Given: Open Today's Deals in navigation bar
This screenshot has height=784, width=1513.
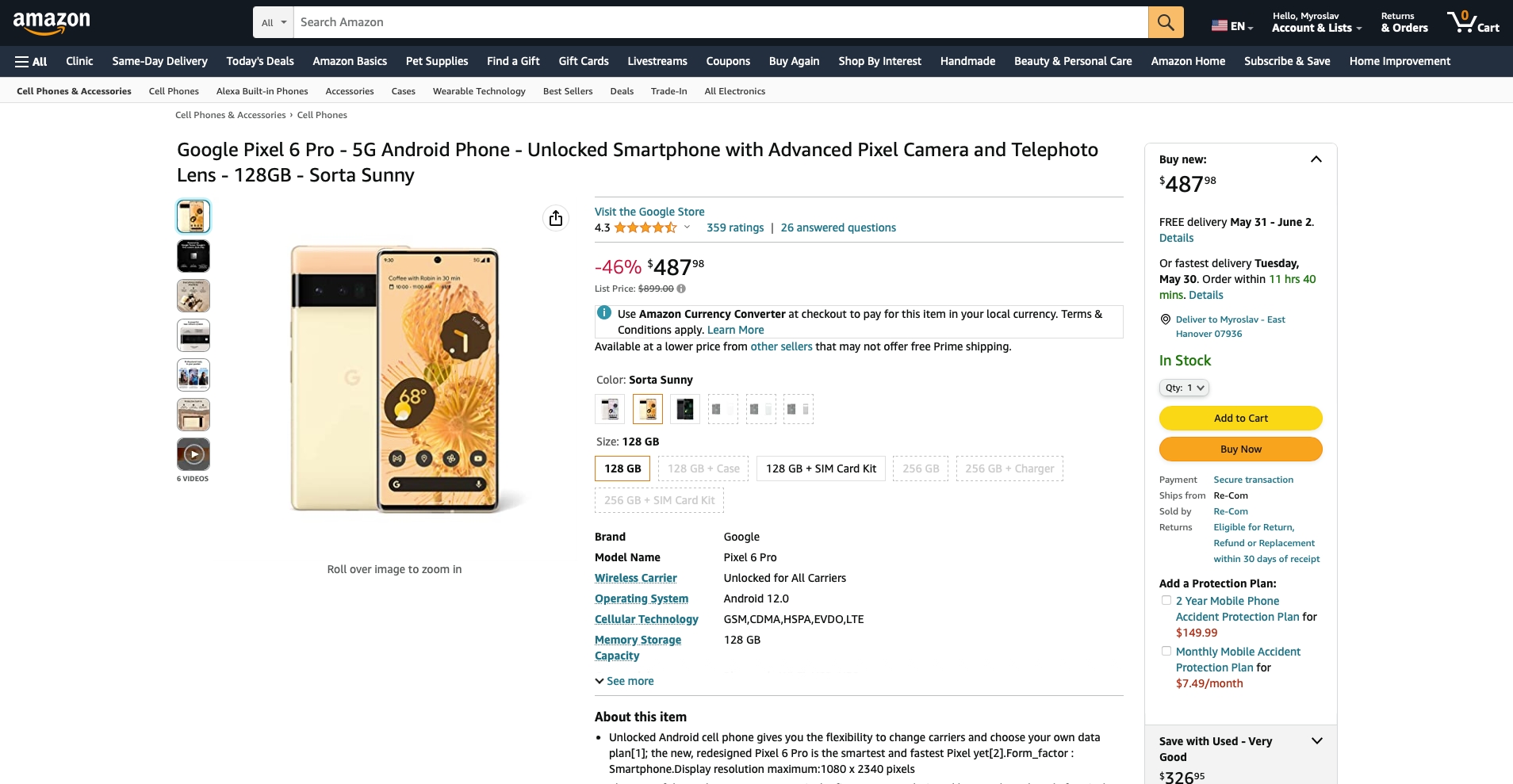Looking at the screenshot, I should (260, 61).
